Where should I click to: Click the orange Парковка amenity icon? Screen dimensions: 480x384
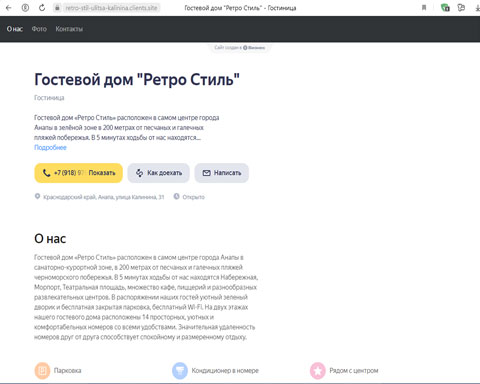pyautogui.click(x=42, y=371)
